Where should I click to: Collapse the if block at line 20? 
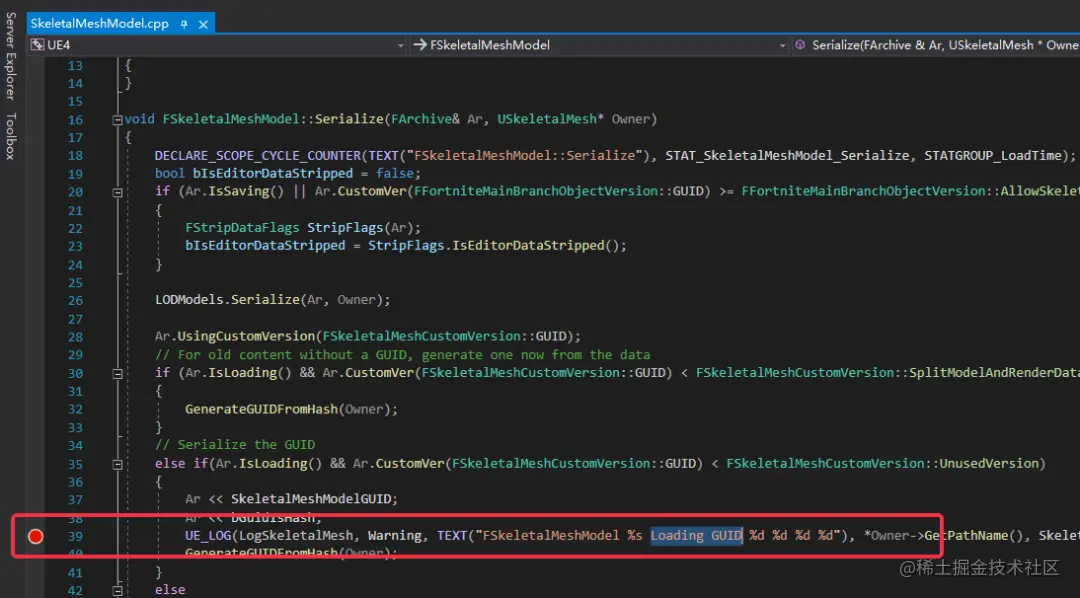click(x=117, y=192)
